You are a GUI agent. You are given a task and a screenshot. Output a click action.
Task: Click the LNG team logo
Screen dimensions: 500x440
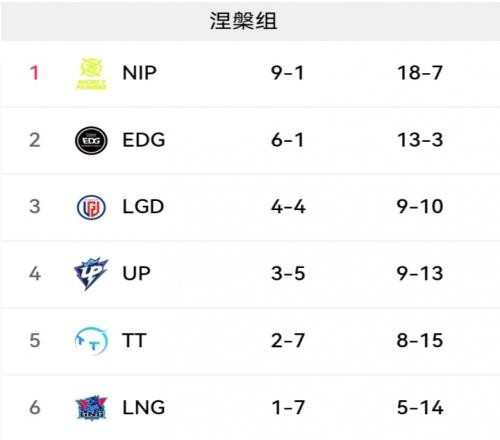(x=91, y=408)
